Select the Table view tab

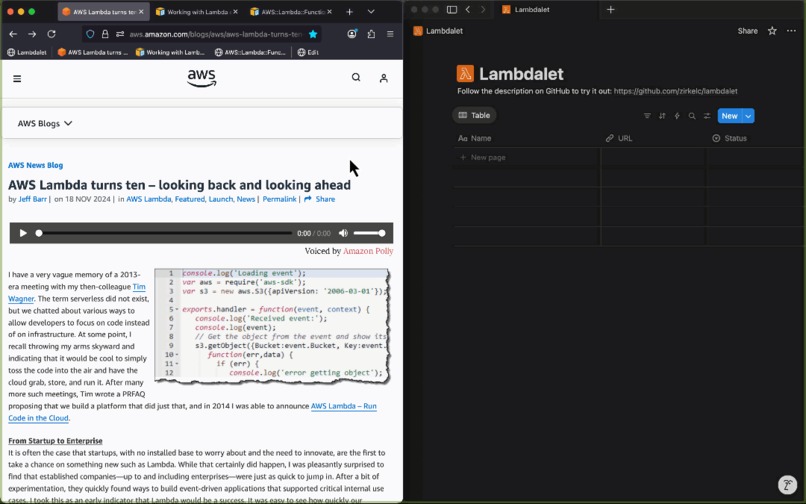point(474,115)
